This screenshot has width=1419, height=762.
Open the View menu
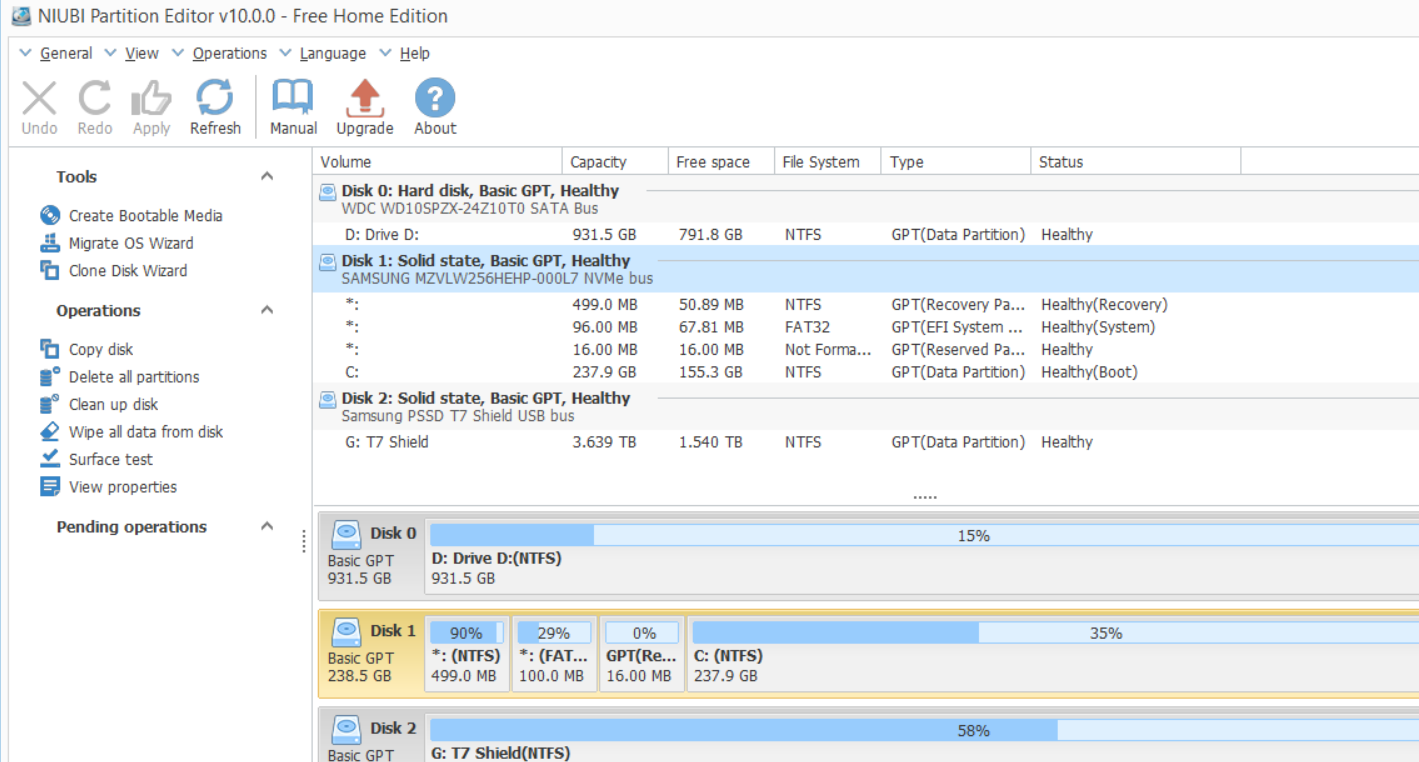point(142,53)
